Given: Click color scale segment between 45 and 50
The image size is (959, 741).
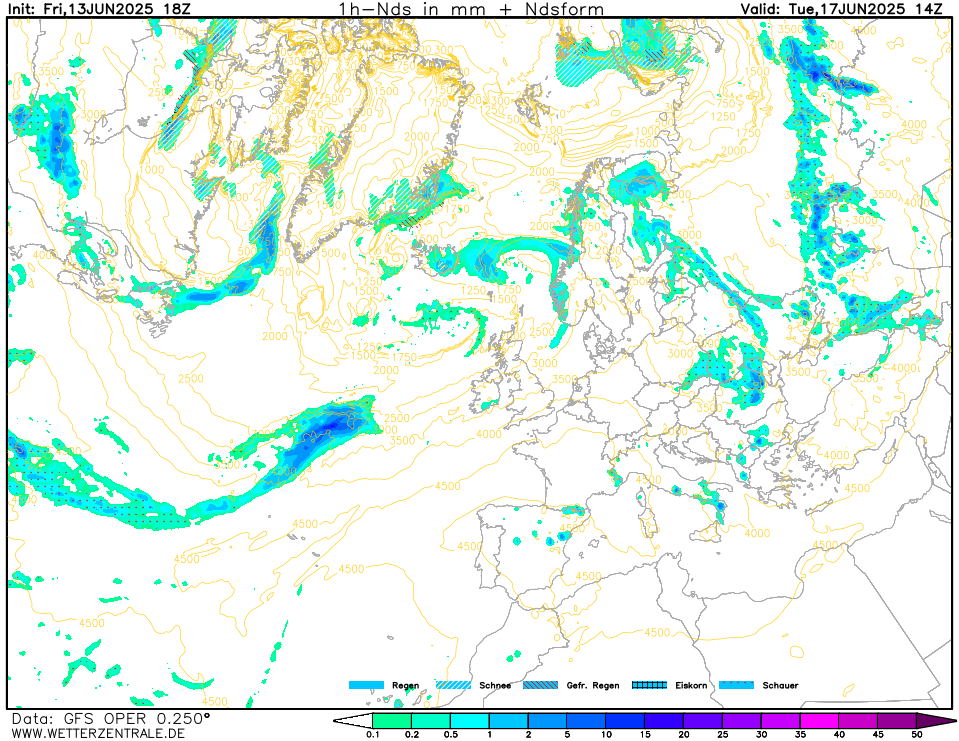Looking at the screenshot, I should coord(898,721).
